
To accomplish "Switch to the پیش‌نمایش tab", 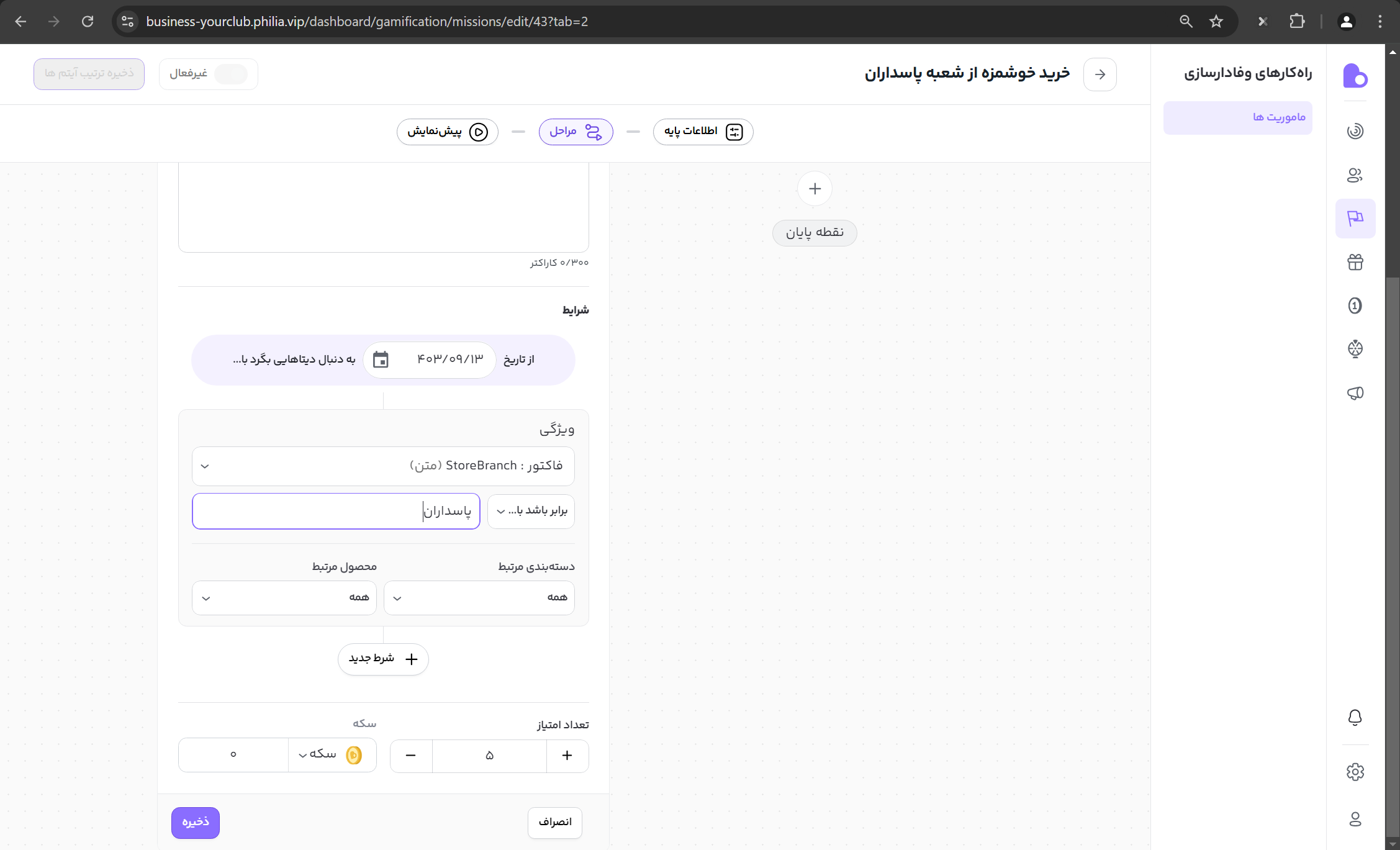I will [x=447, y=132].
